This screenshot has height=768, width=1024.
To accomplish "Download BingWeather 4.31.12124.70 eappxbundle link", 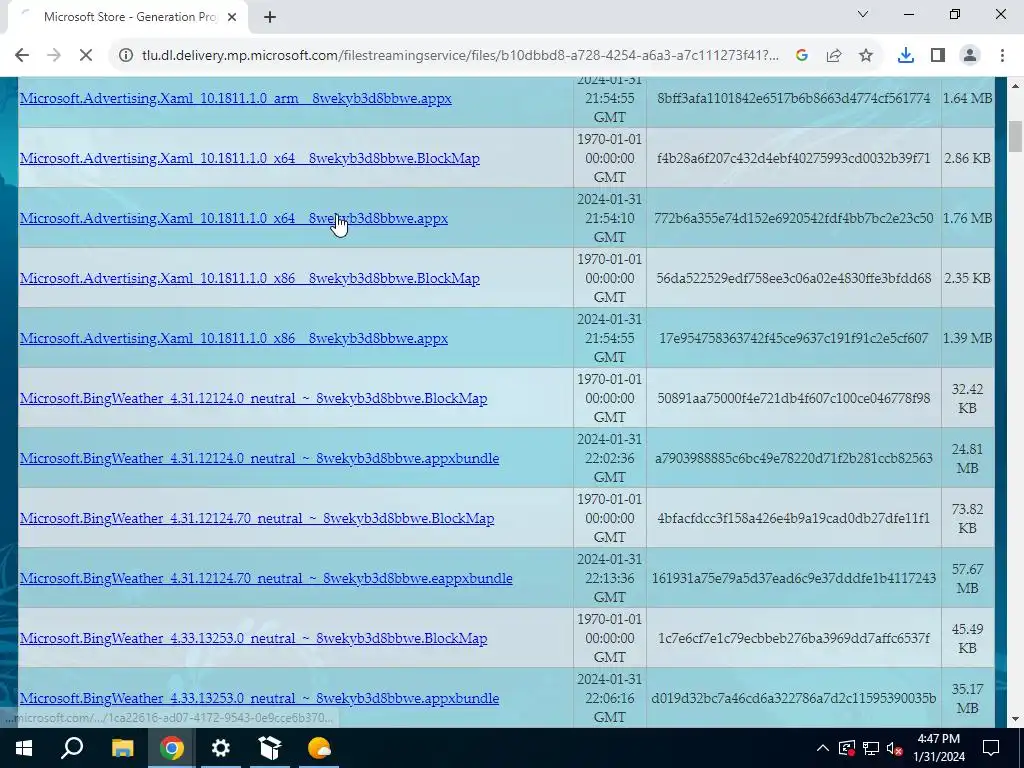I will (266, 579).
